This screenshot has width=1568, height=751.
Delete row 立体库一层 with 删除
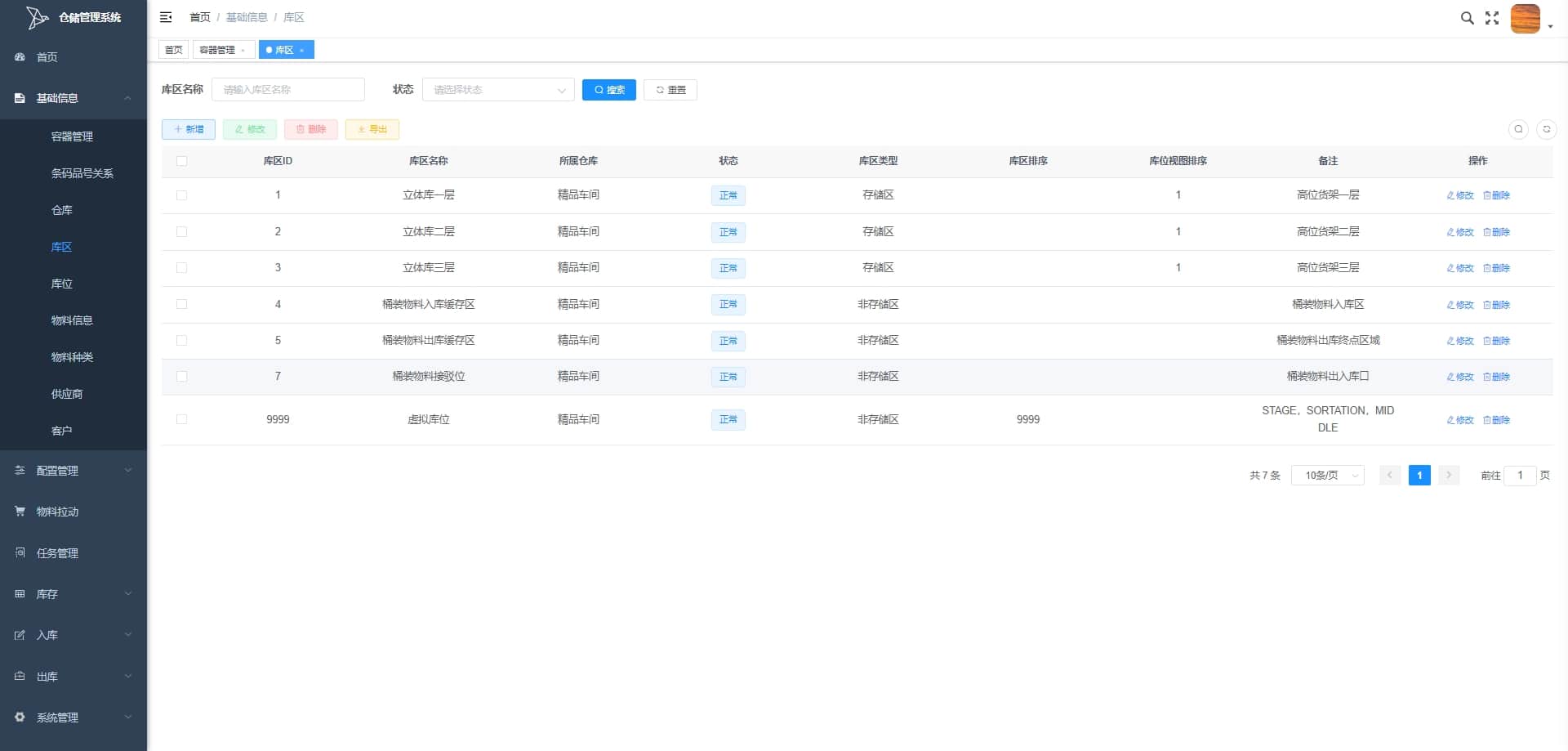click(x=1497, y=195)
